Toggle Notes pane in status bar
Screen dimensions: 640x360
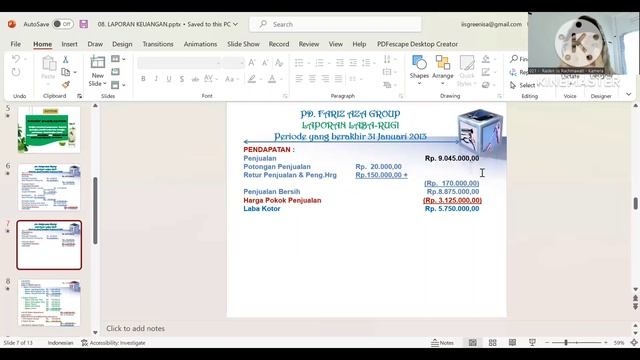coord(442,343)
